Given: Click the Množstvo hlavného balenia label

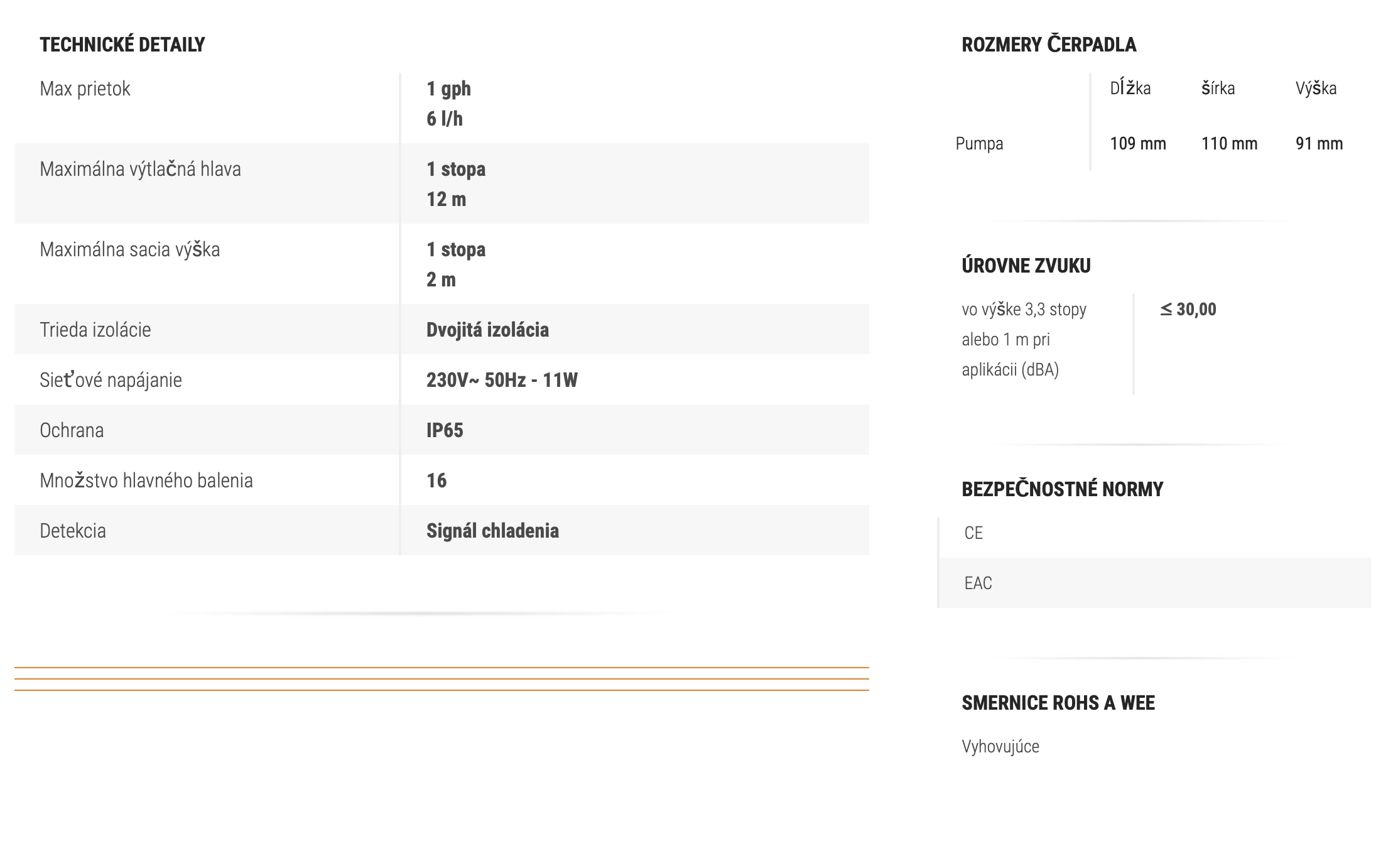Looking at the screenshot, I should pos(146,480).
